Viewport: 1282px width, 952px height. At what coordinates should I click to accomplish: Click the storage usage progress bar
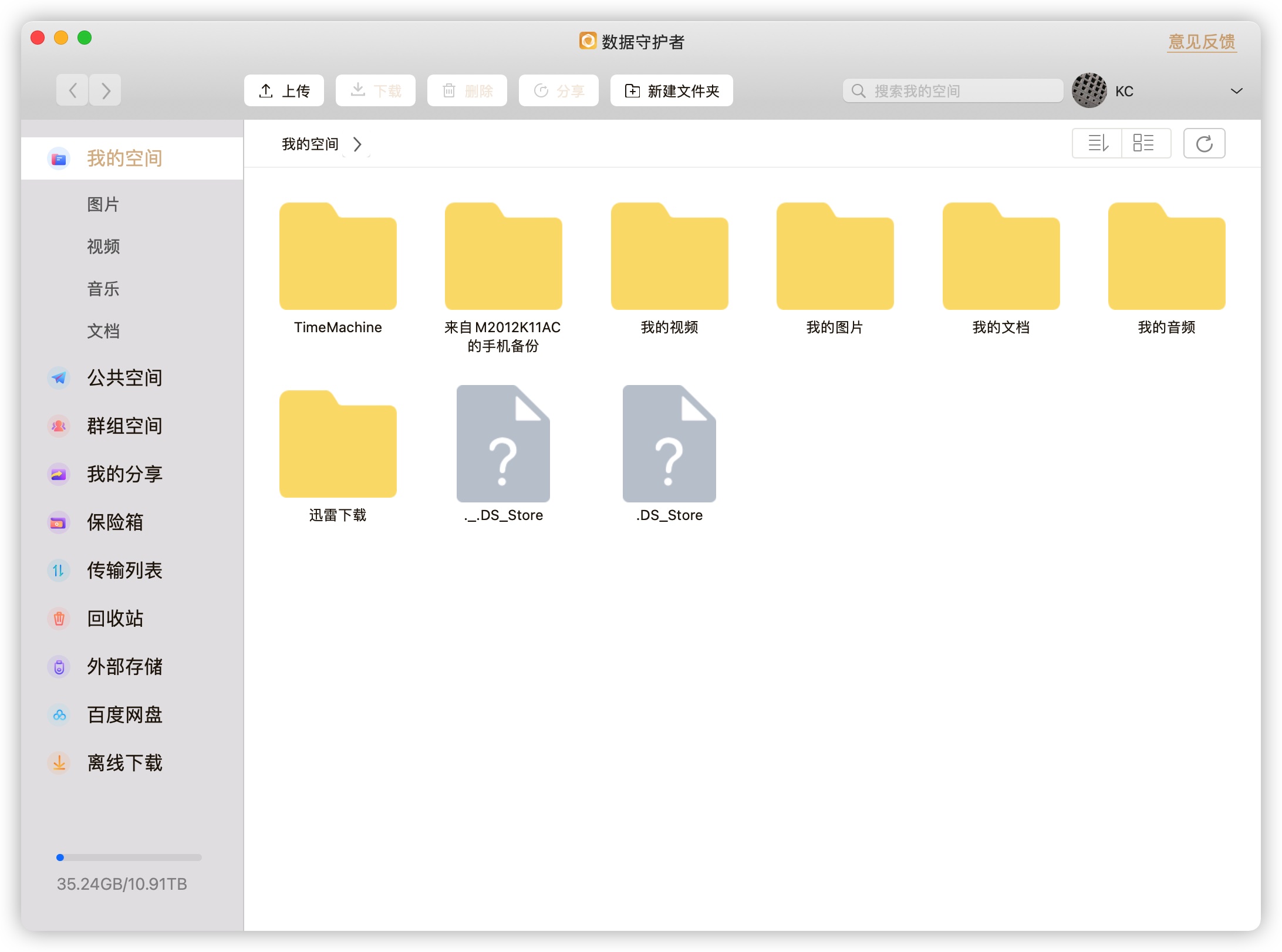point(129,858)
